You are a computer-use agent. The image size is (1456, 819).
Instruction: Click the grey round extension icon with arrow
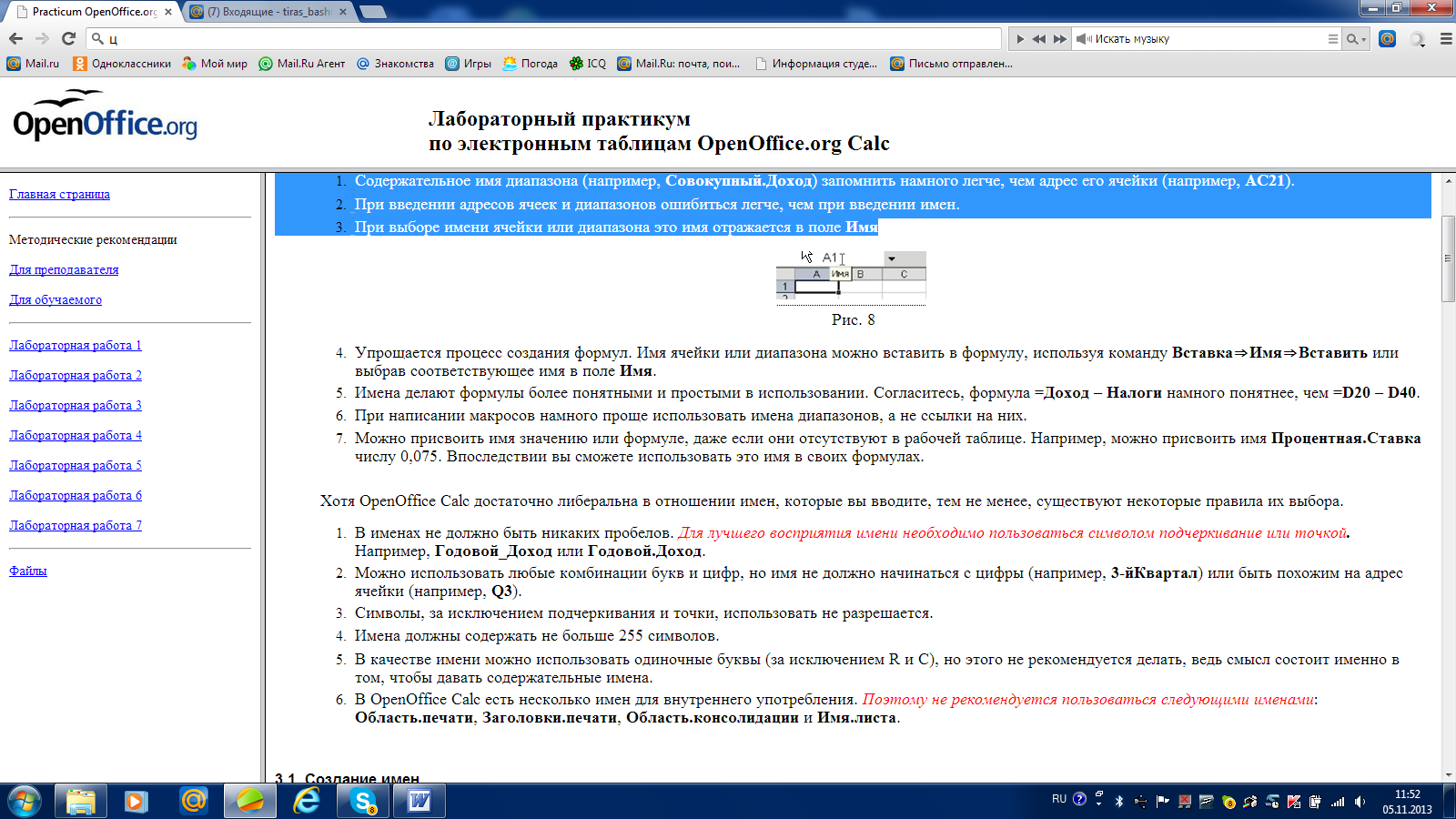click(1417, 39)
